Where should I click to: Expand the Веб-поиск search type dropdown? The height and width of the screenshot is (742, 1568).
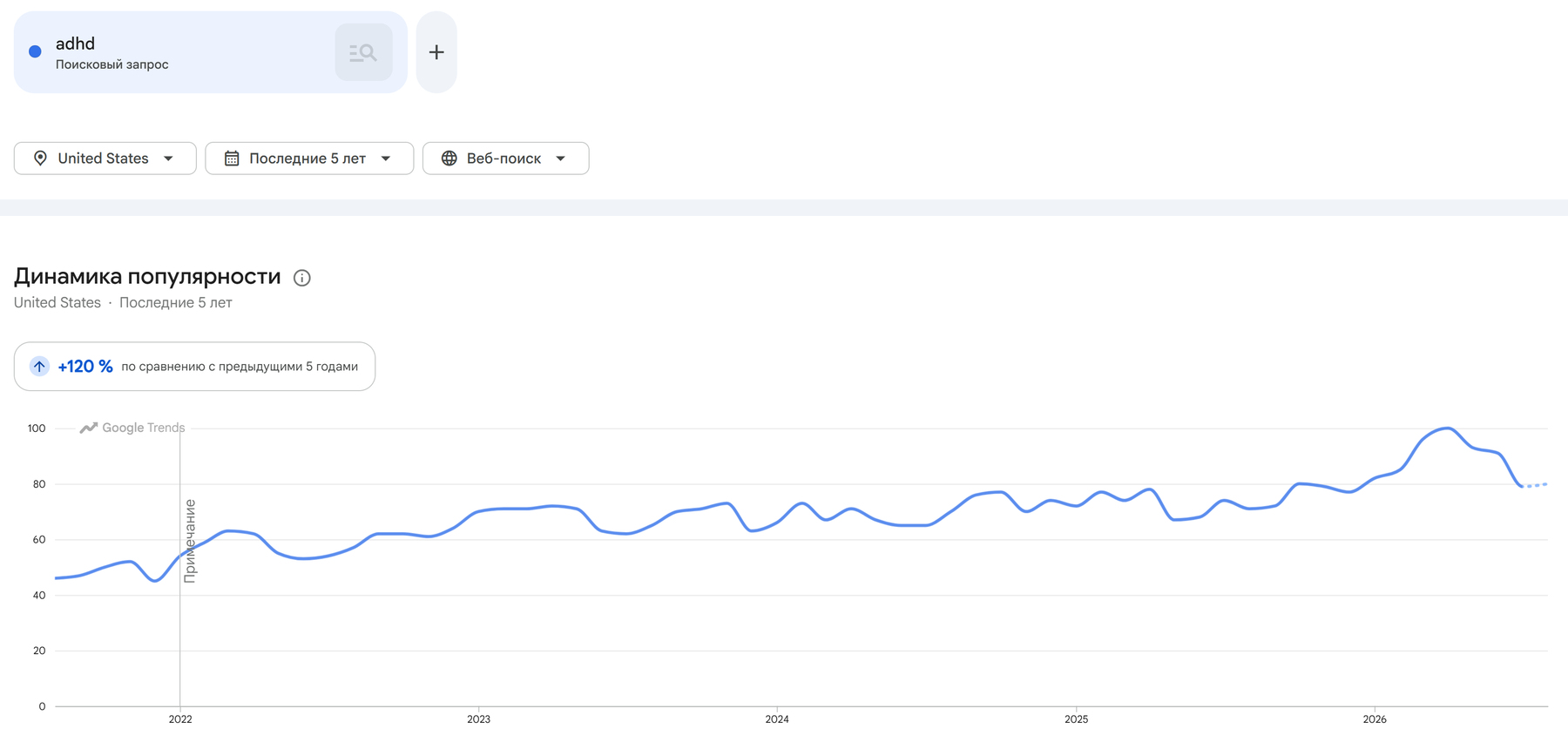[x=506, y=159]
